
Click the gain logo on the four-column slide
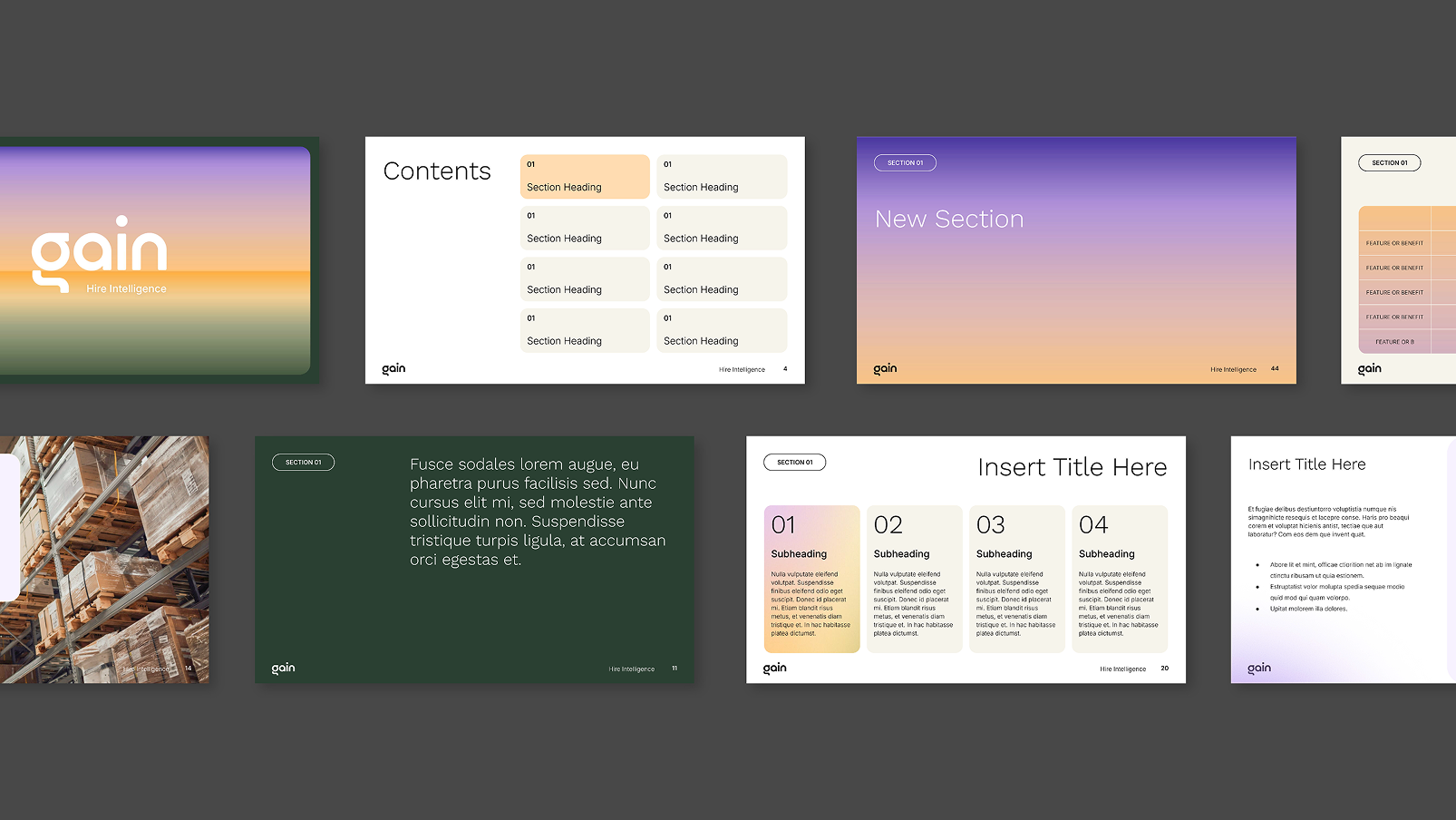pos(775,668)
